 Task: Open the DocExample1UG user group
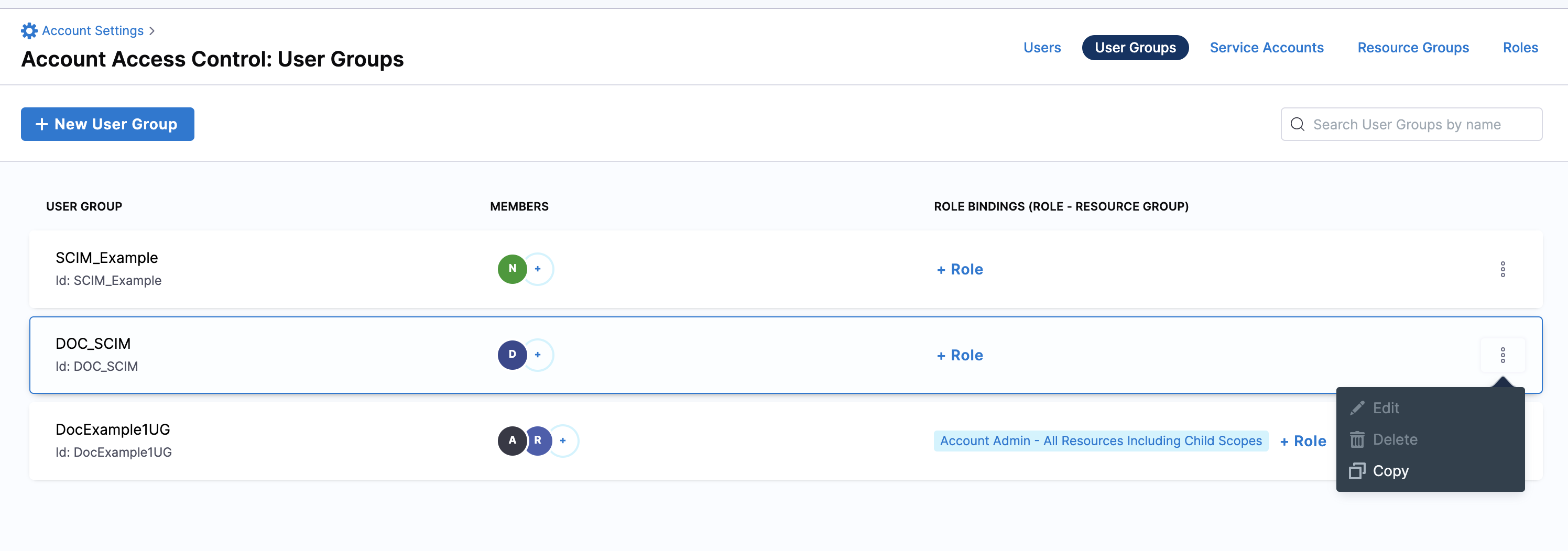click(113, 429)
